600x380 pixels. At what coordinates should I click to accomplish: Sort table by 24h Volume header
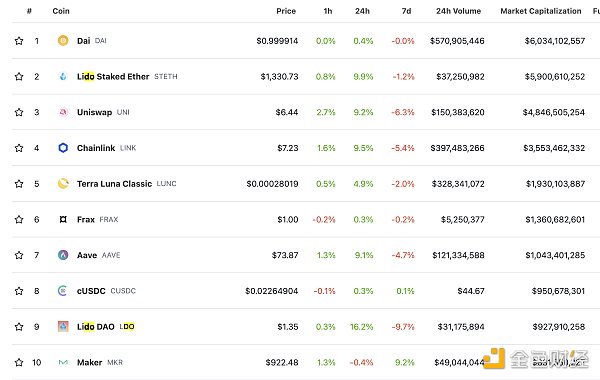click(458, 11)
